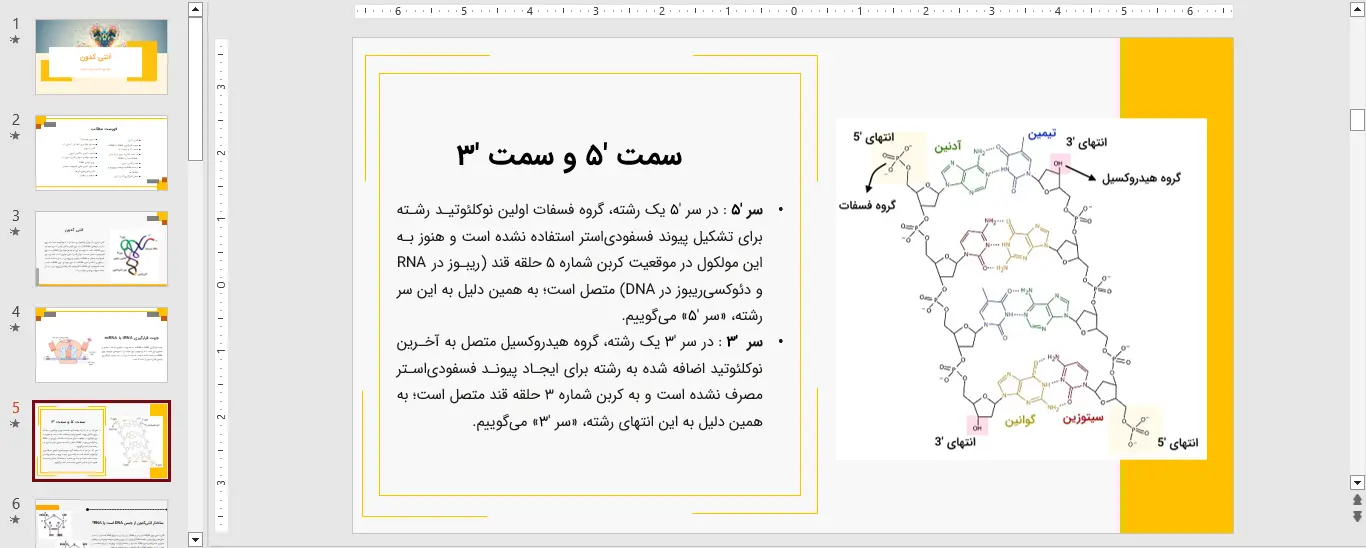Click the animation star icon under slide 1
The image size is (1366, 548).
pos(15,40)
